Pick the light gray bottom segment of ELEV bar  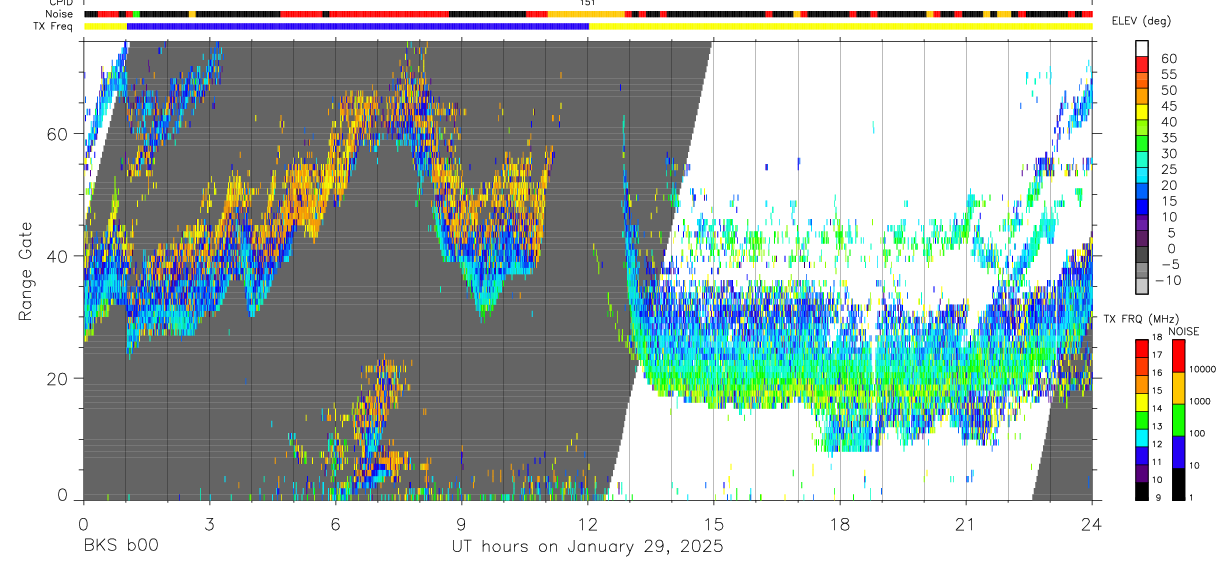pos(1142,284)
